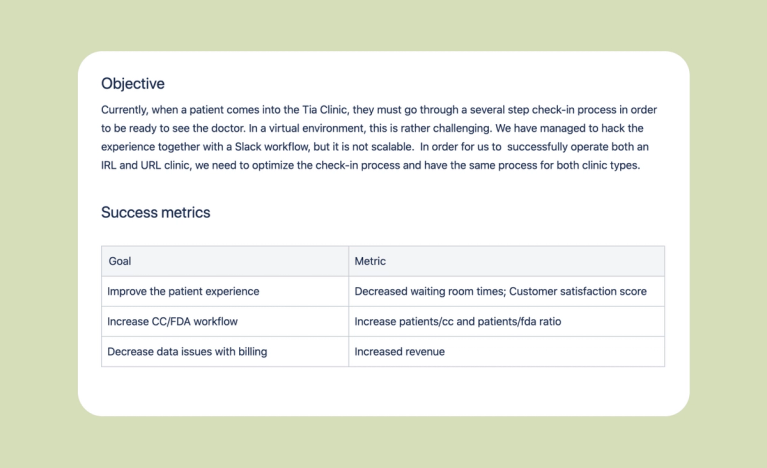Click the Objective heading
The height and width of the screenshot is (468, 767).
coord(133,84)
